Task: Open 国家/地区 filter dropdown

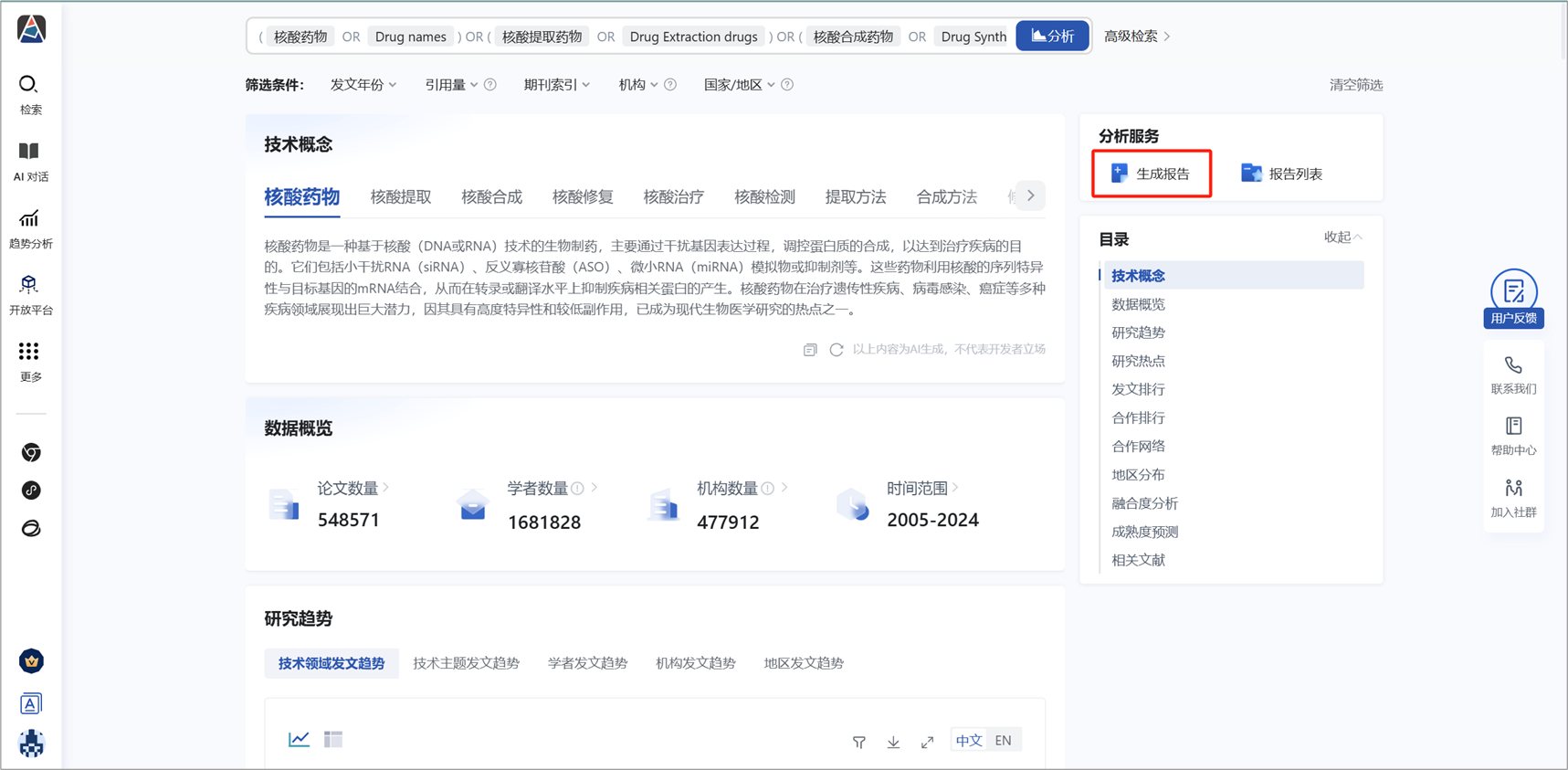Action: pyautogui.click(x=739, y=85)
